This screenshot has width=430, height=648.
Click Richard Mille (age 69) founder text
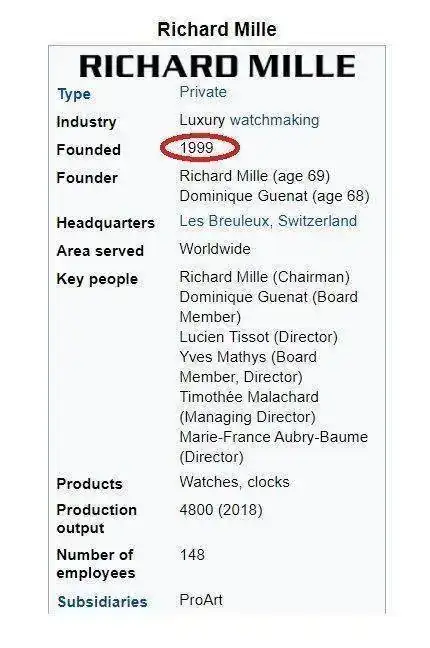pos(255,176)
